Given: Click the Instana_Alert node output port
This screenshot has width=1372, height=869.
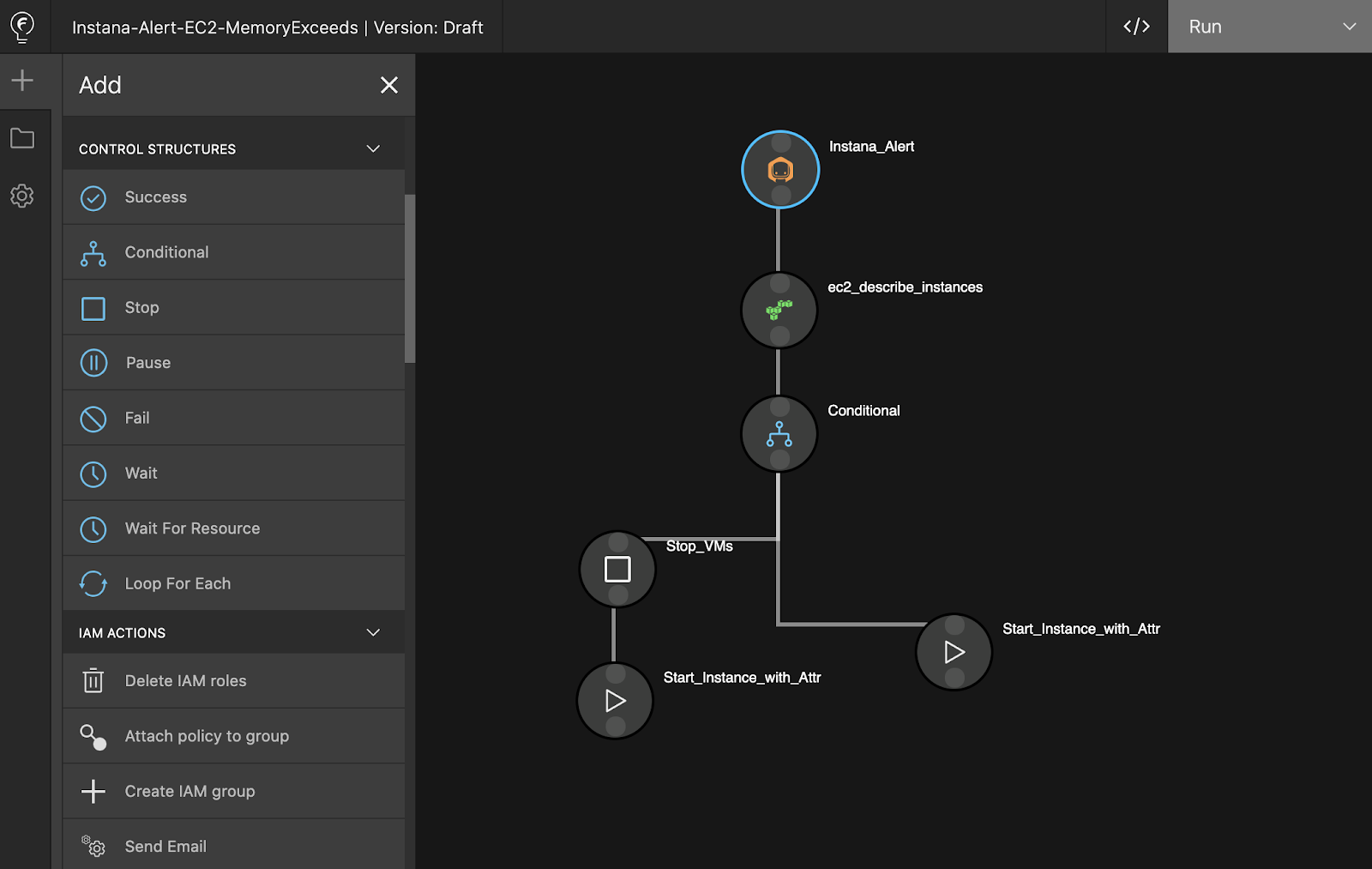Looking at the screenshot, I should [x=781, y=196].
